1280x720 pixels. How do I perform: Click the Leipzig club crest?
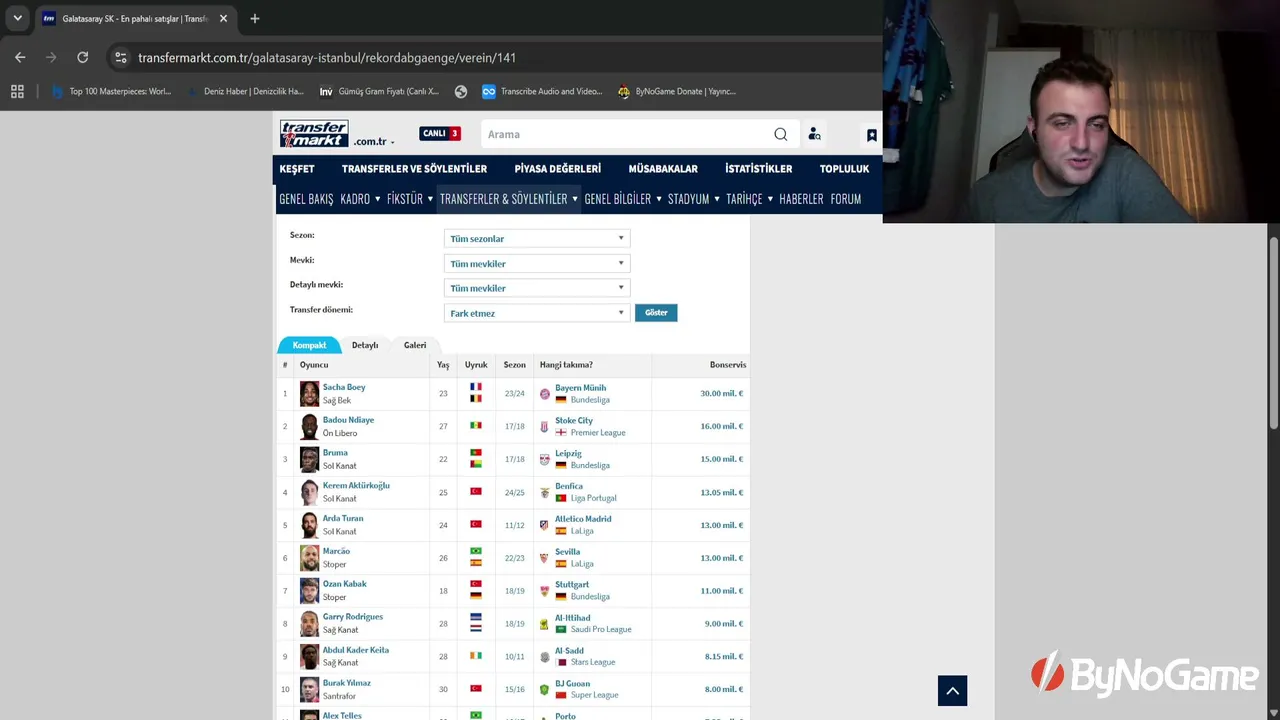coord(545,460)
